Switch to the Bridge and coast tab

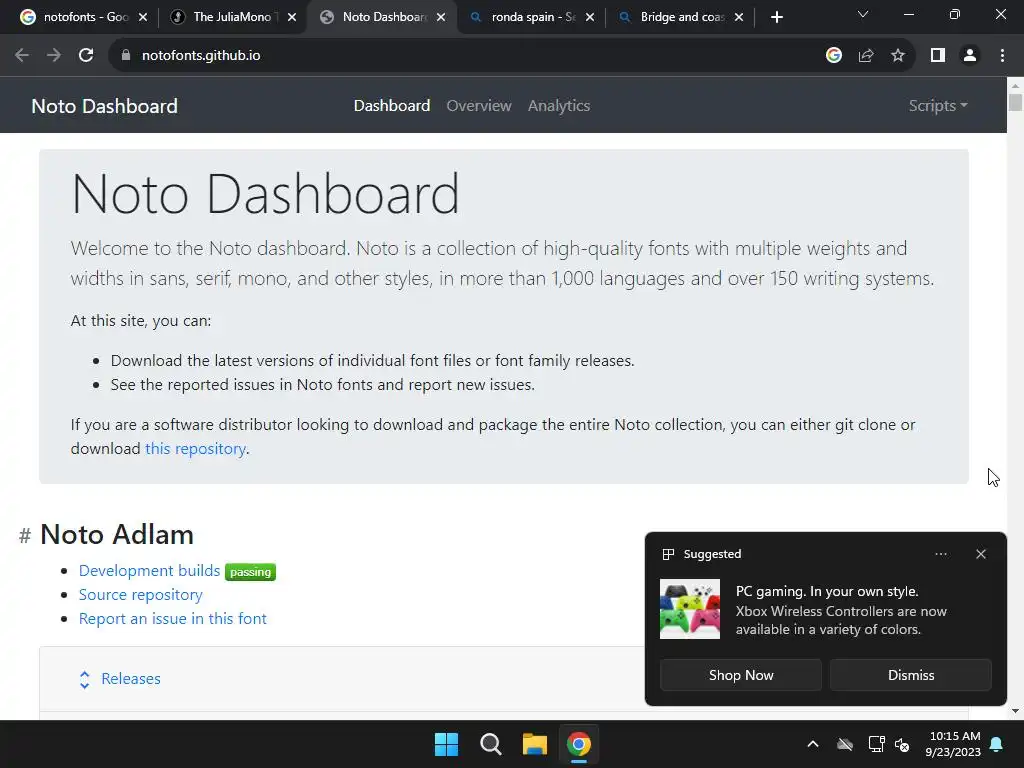(681, 17)
